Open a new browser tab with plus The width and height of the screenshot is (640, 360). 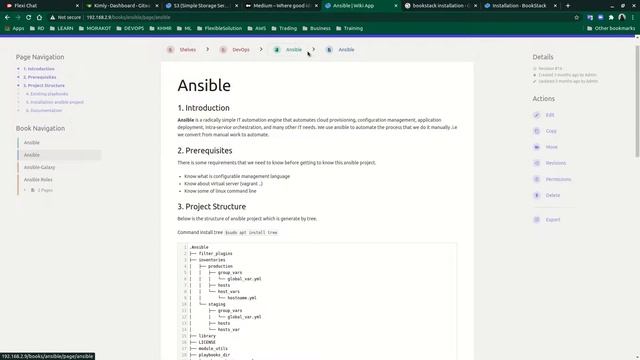coord(568,6)
